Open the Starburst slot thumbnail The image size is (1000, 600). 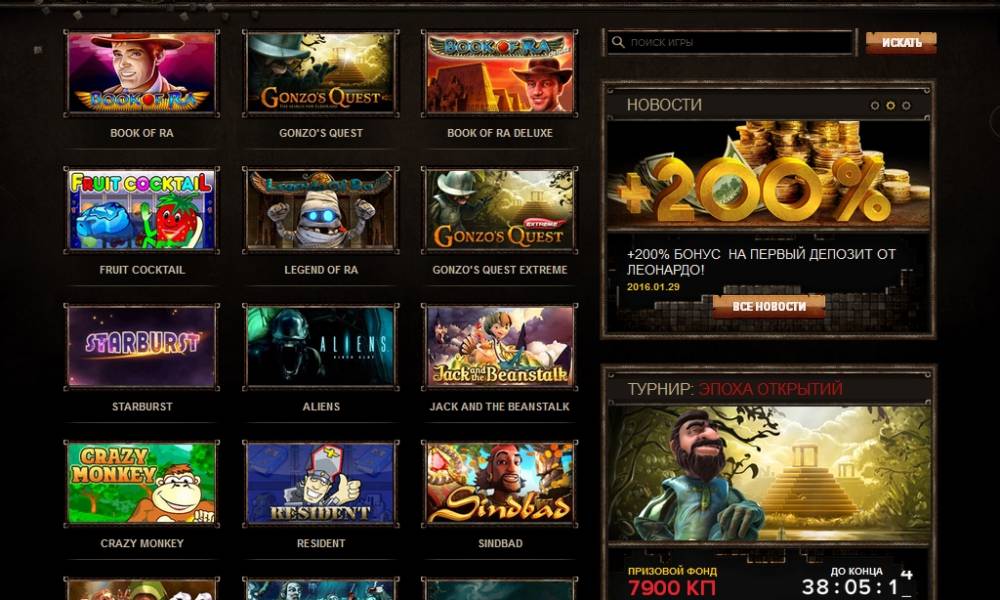point(142,346)
